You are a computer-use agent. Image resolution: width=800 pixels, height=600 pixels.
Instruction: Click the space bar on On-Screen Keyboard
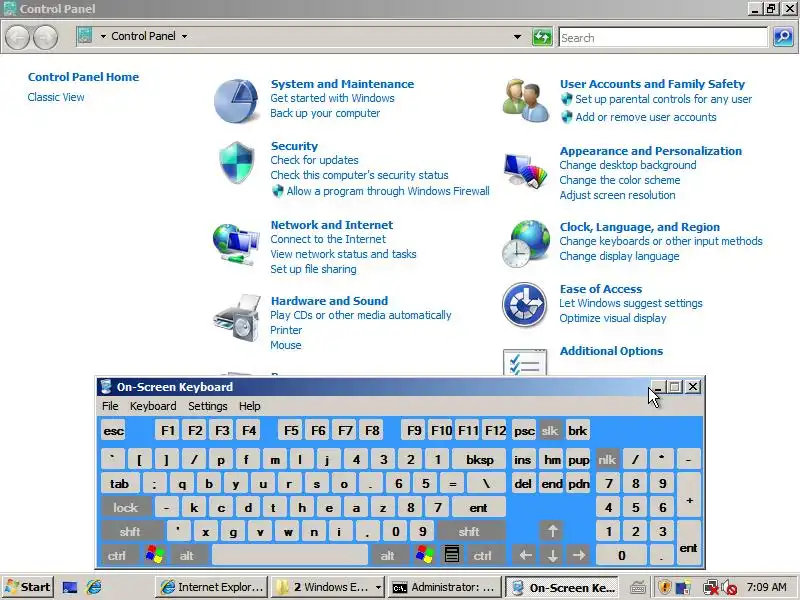coord(290,555)
